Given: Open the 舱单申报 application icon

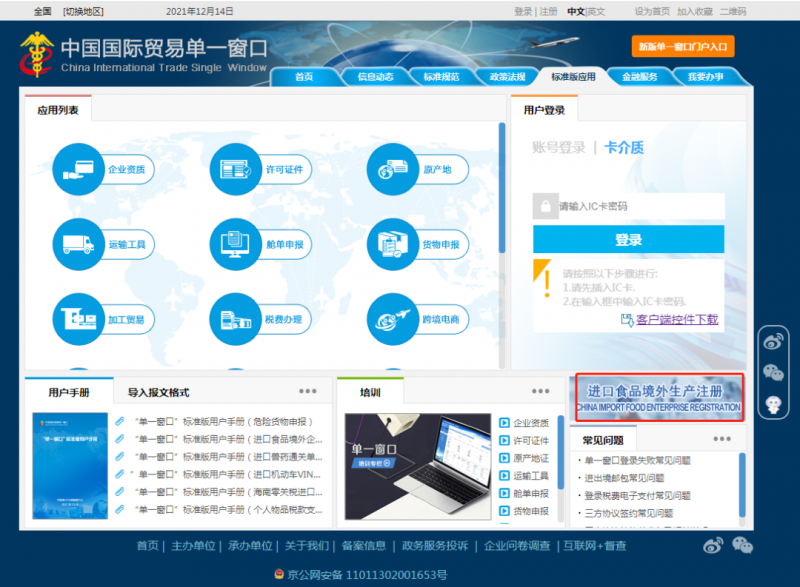Looking at the screenshot, I should (236, 244).
